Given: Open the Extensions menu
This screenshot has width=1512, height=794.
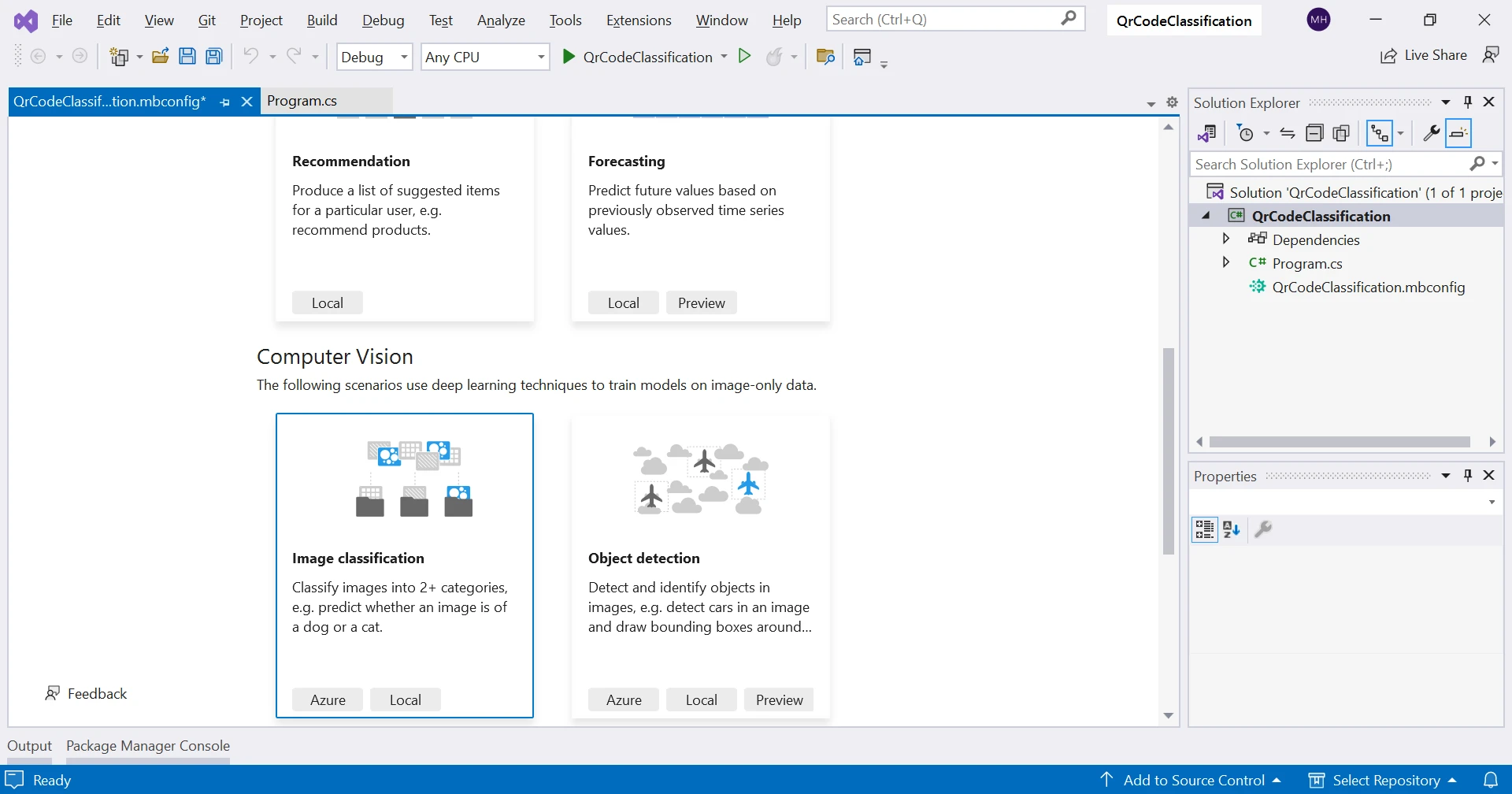Looking at the screenshot, I should pyautogui.click(x=638, y=20).
